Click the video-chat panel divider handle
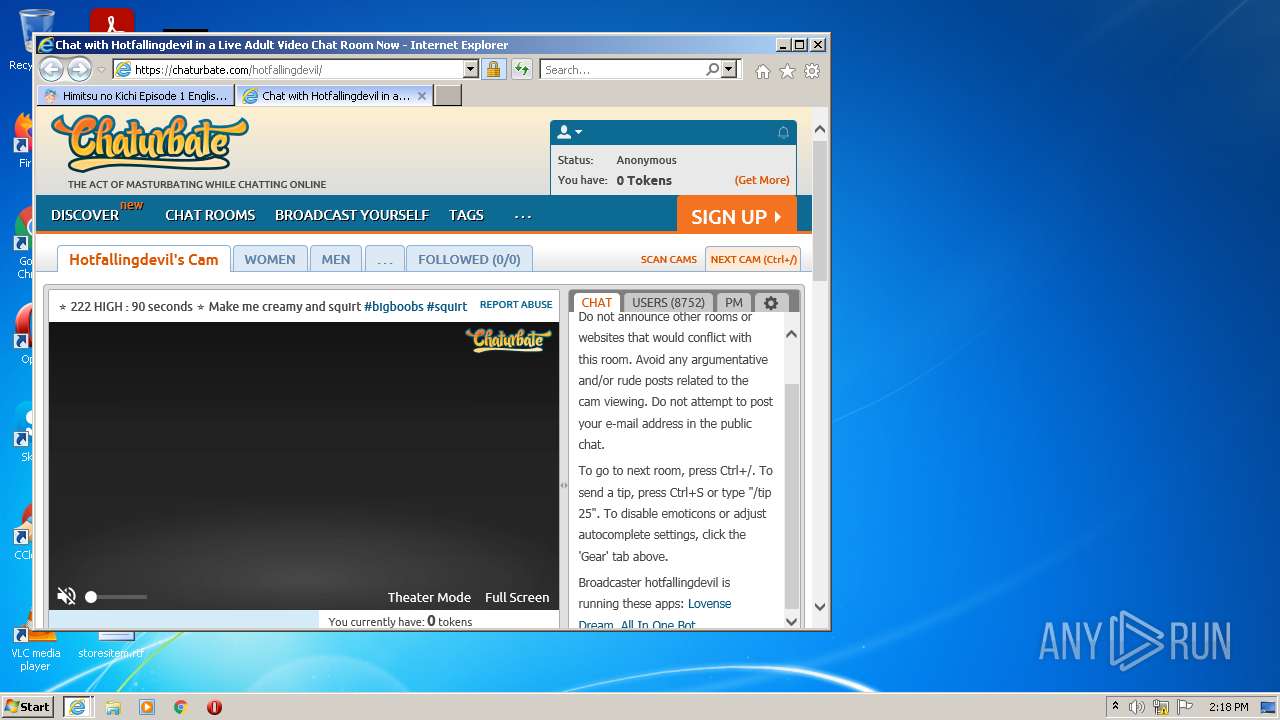 563,485
